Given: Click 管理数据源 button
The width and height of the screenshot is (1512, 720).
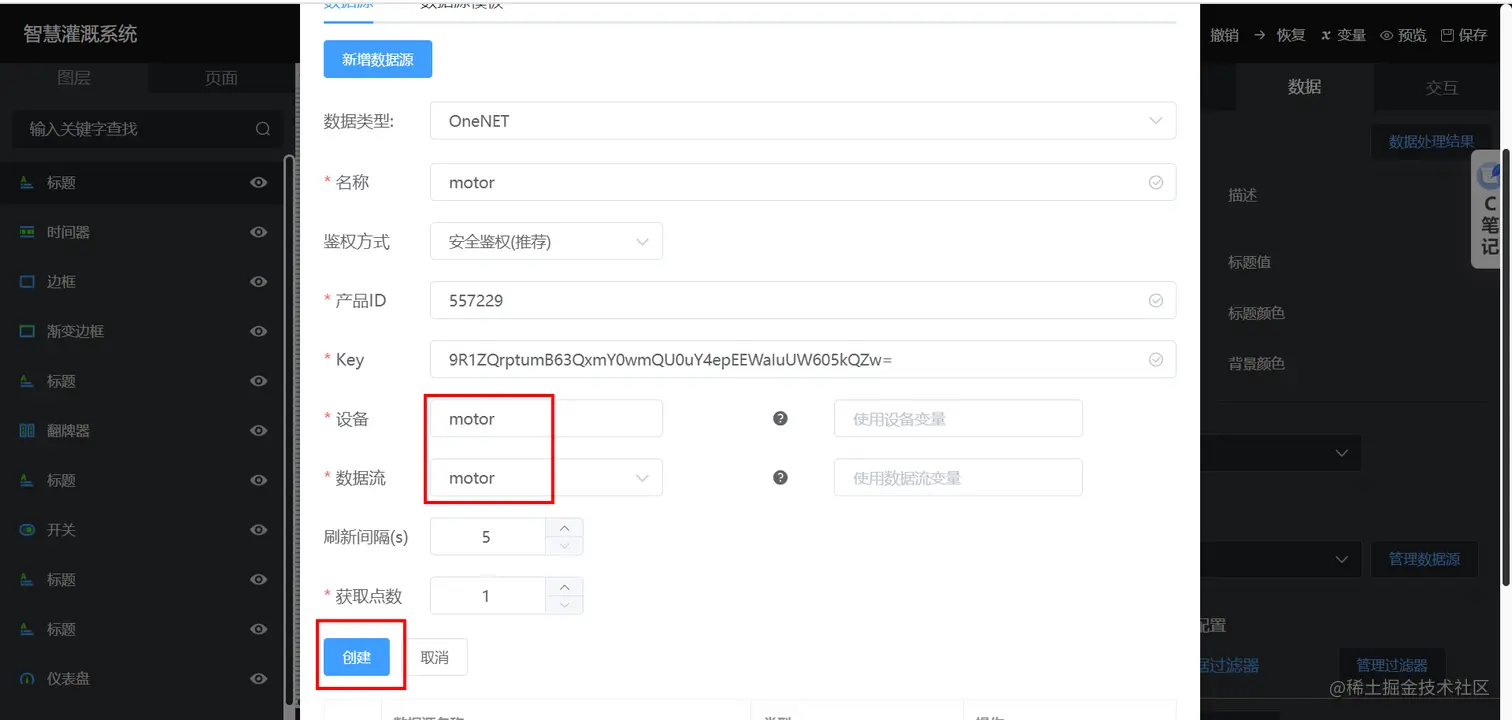Looking at the screenshot, I should pos(1424,559).
